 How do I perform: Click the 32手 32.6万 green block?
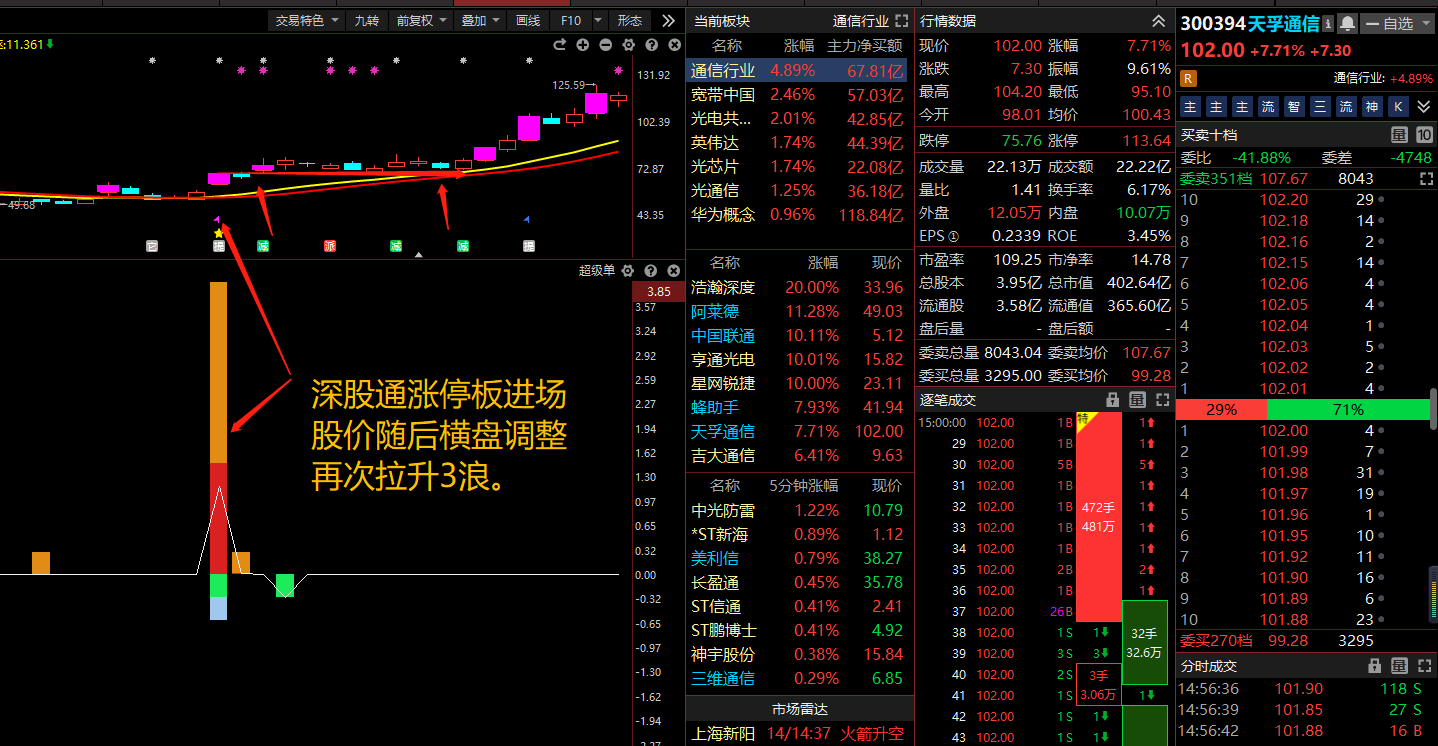coord(1144,642)
